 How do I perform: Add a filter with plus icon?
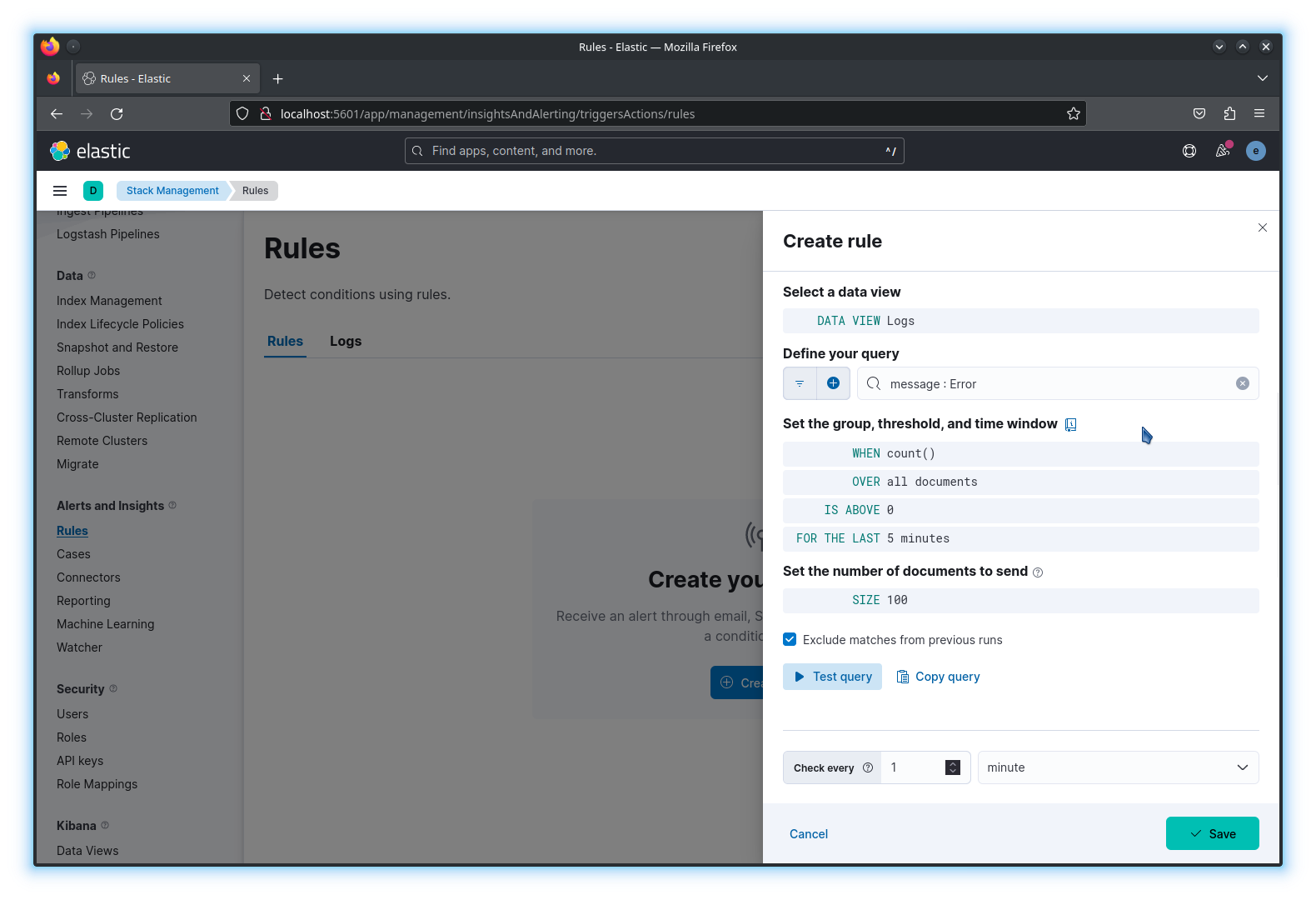point(833,383)
